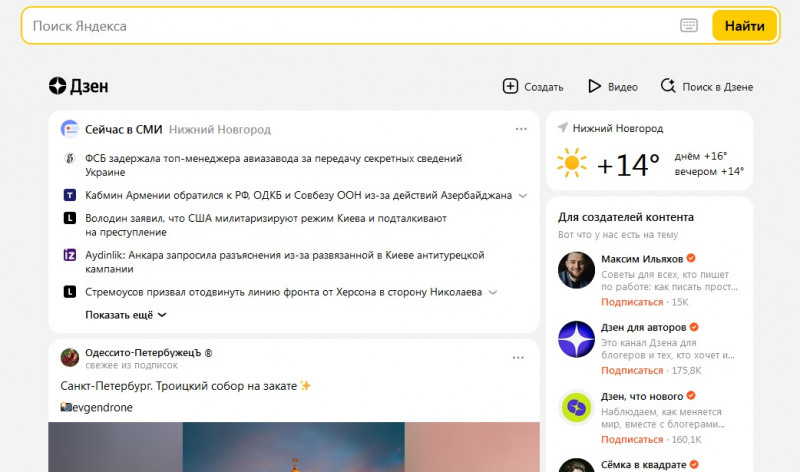Click Это канал Дзена description text
The image size is (800, 472).
point(668,349)
